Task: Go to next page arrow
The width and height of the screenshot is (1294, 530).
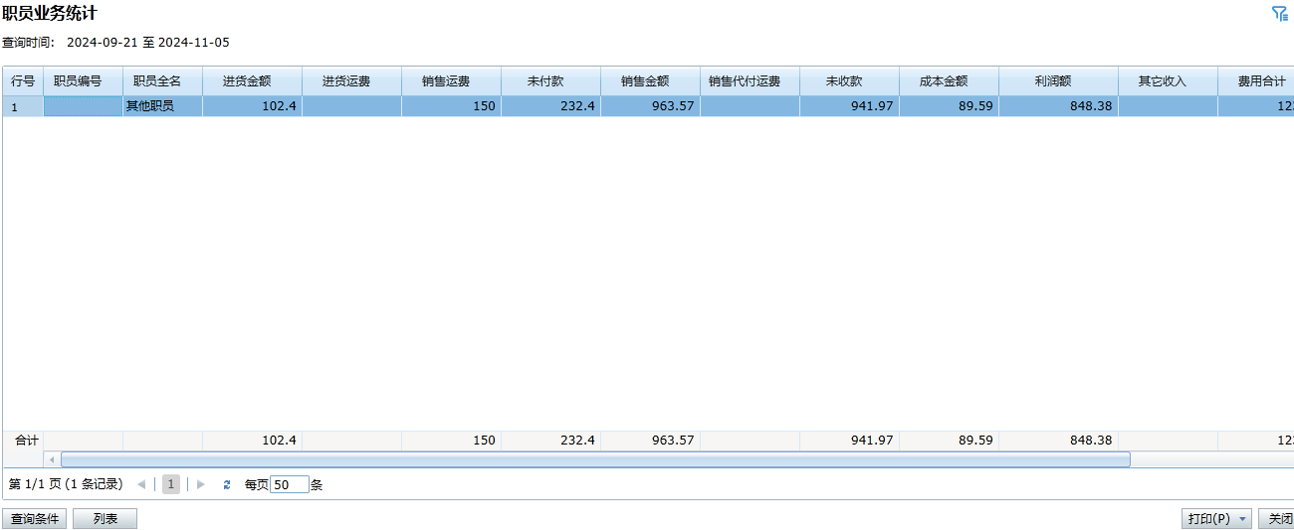Action: [x=201, y=485]
